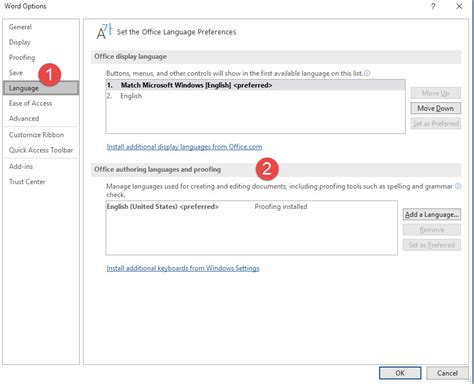474x384 pixels.
Task: Open the General options category
Action: (x=20, y=27)
